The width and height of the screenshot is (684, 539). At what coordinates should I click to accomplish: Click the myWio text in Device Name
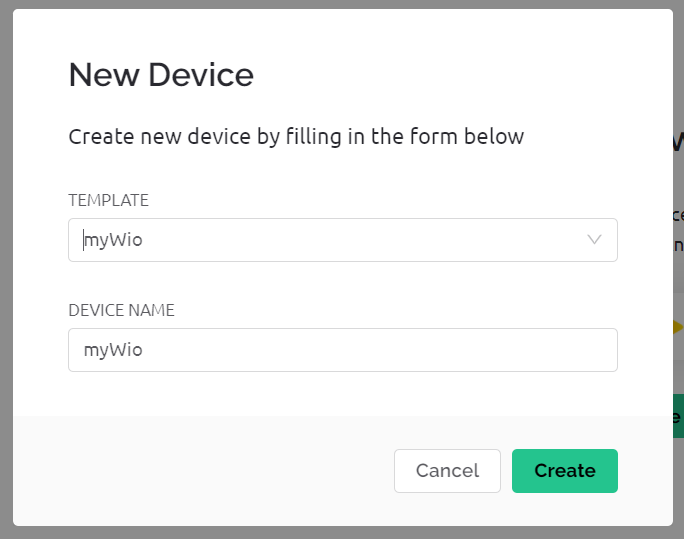[113, 350]
